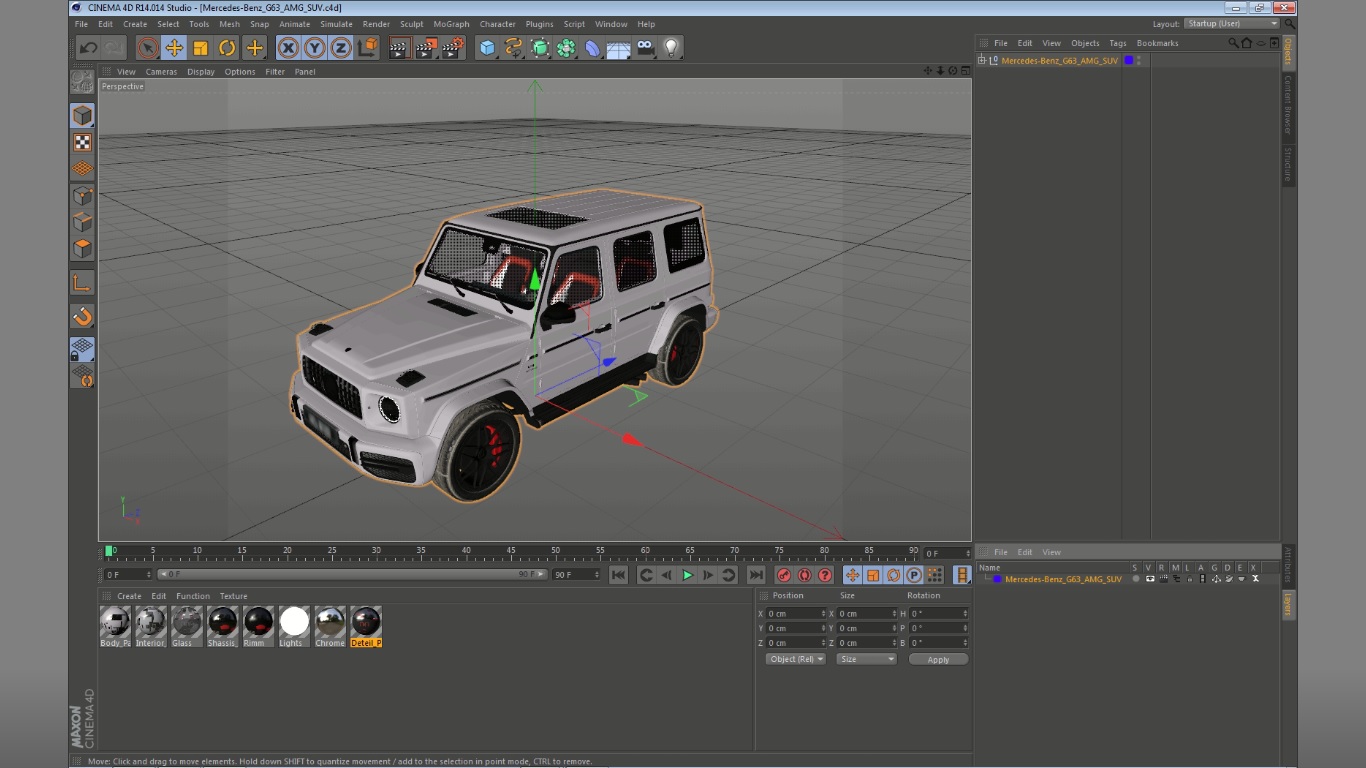
Task: Click the Light bulb icon
Action: click(x=672, y=47)
